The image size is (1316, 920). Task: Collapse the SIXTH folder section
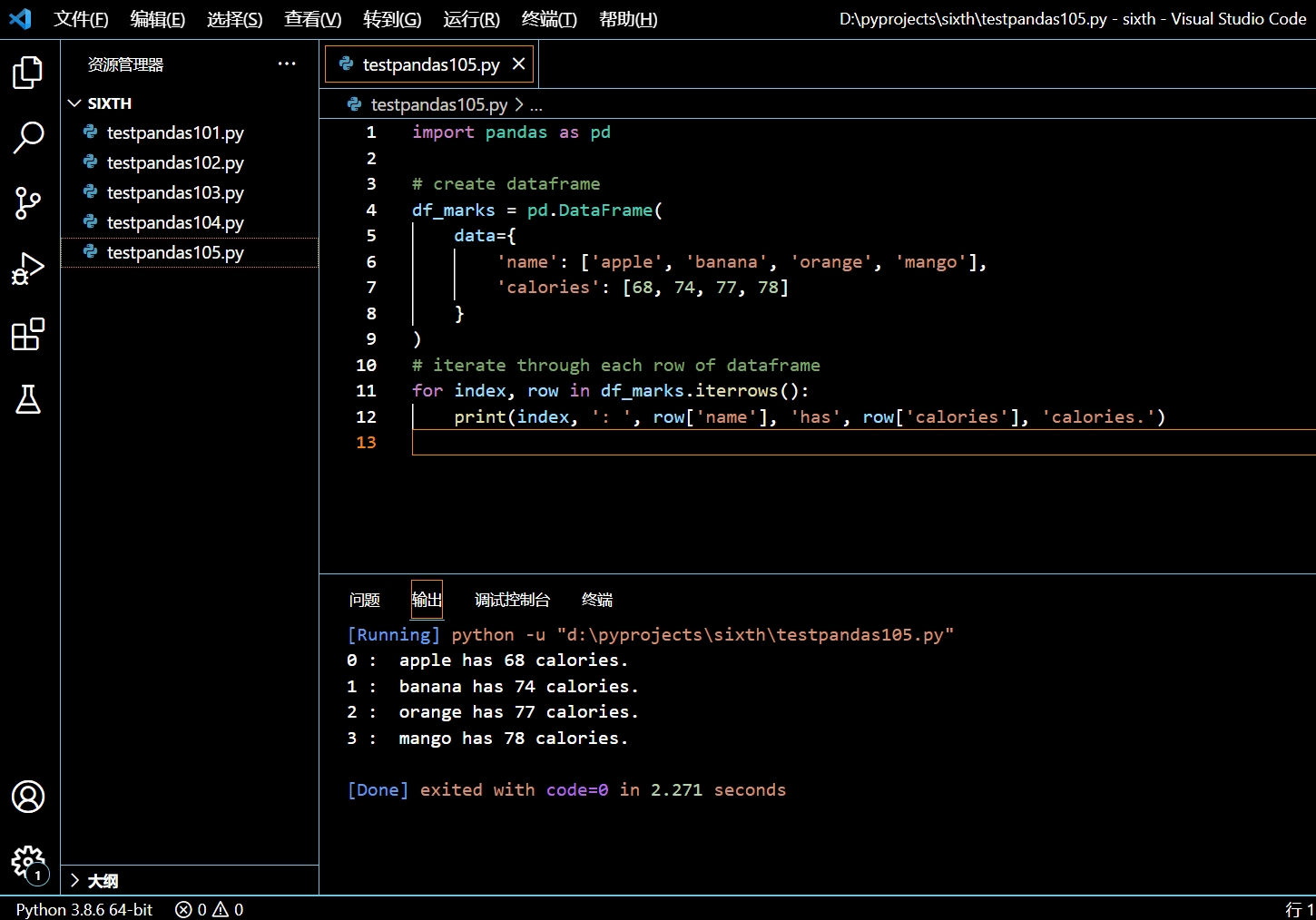click(74, 103)
